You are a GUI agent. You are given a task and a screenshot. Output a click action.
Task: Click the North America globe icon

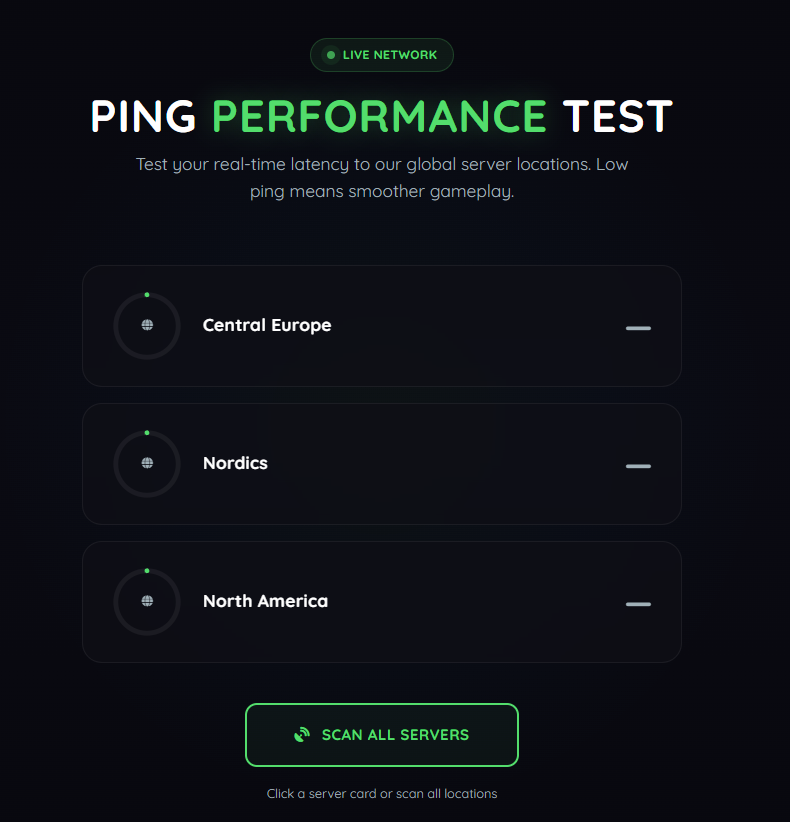point(147,601)
